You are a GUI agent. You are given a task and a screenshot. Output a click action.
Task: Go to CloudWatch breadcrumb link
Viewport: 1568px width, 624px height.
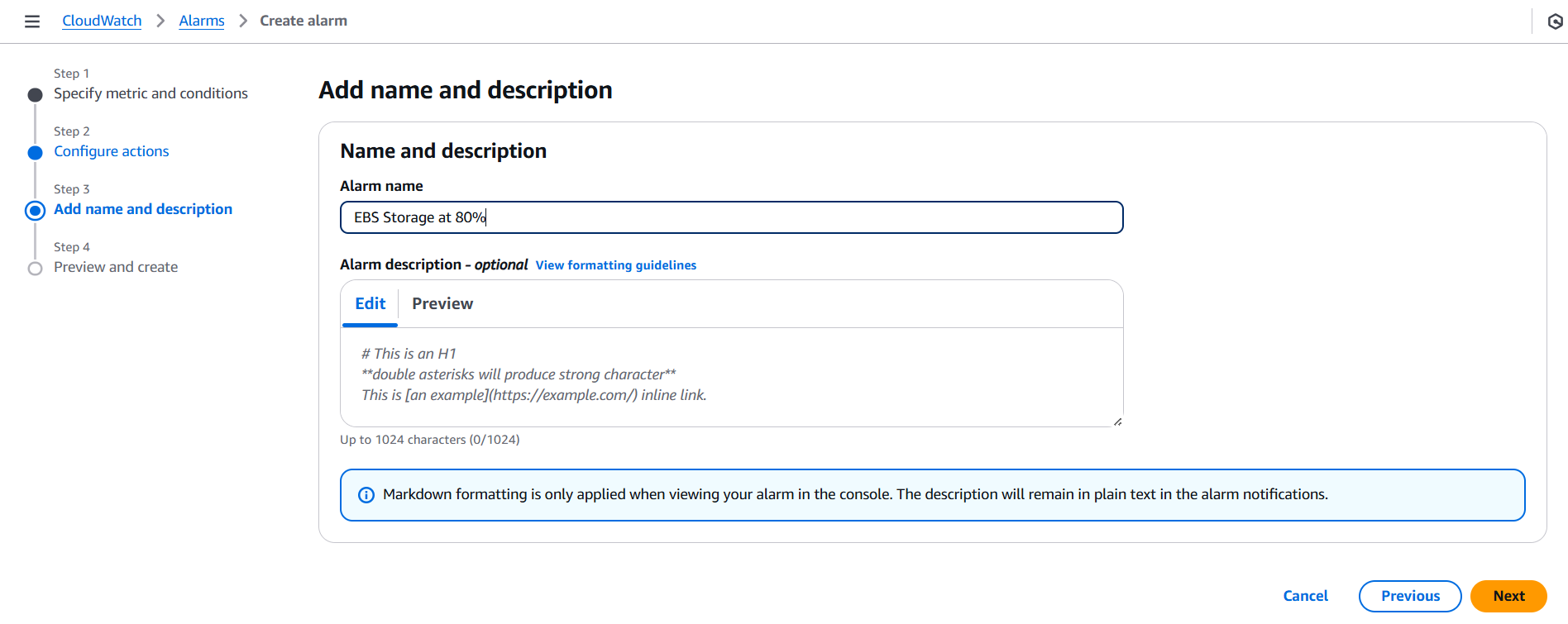102,21
